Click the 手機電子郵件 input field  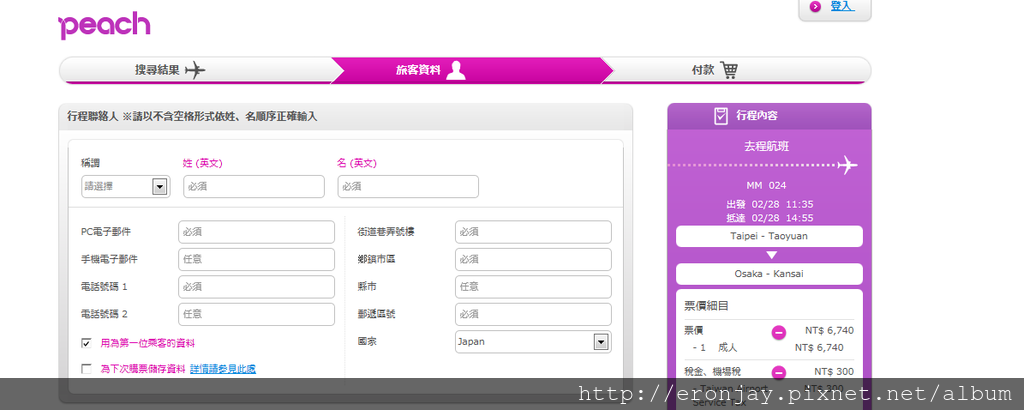tap(257, 259)
